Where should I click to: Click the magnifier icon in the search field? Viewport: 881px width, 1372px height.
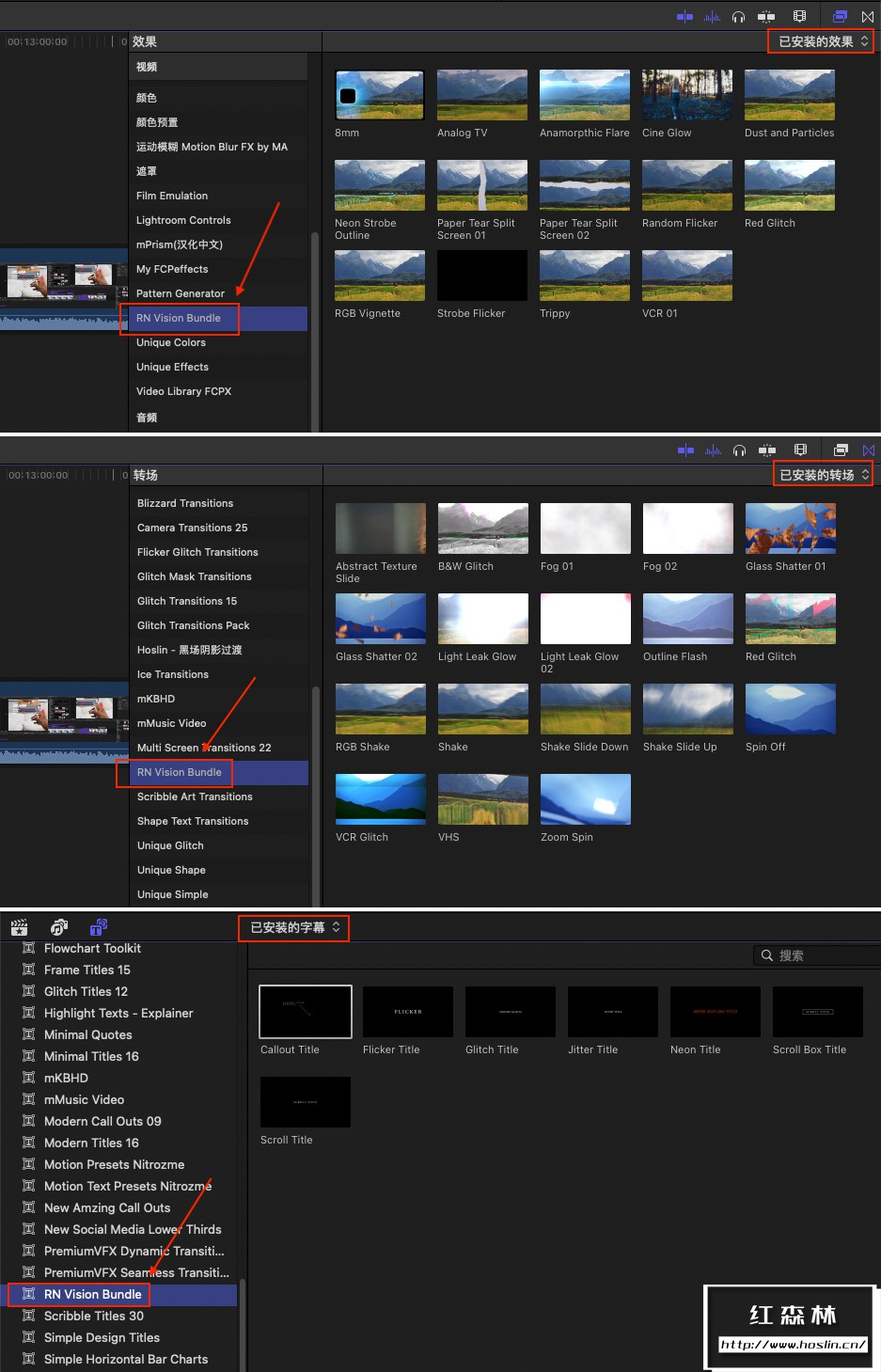767,955
